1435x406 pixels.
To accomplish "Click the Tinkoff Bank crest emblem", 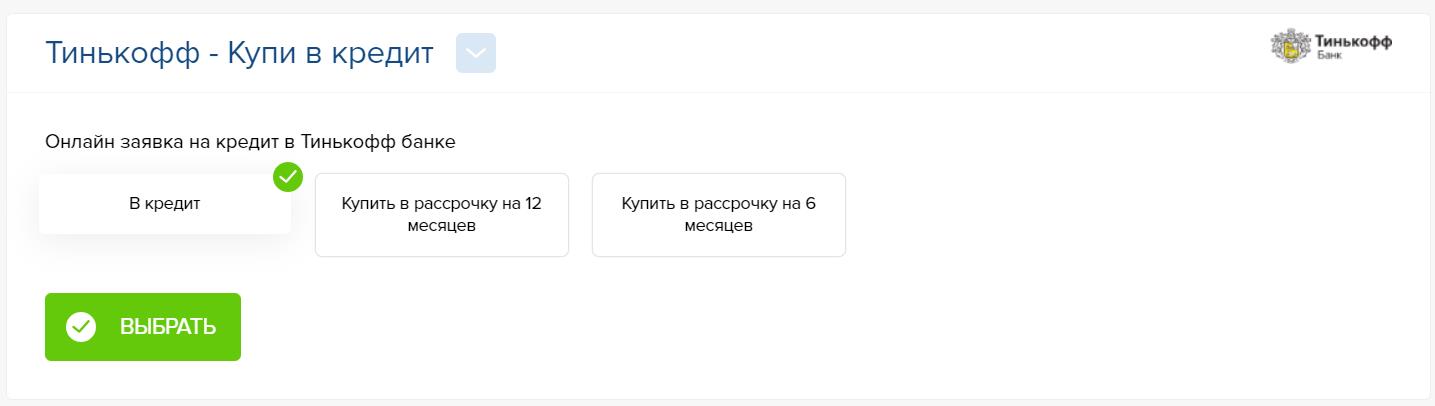I will coord(1290,46).
